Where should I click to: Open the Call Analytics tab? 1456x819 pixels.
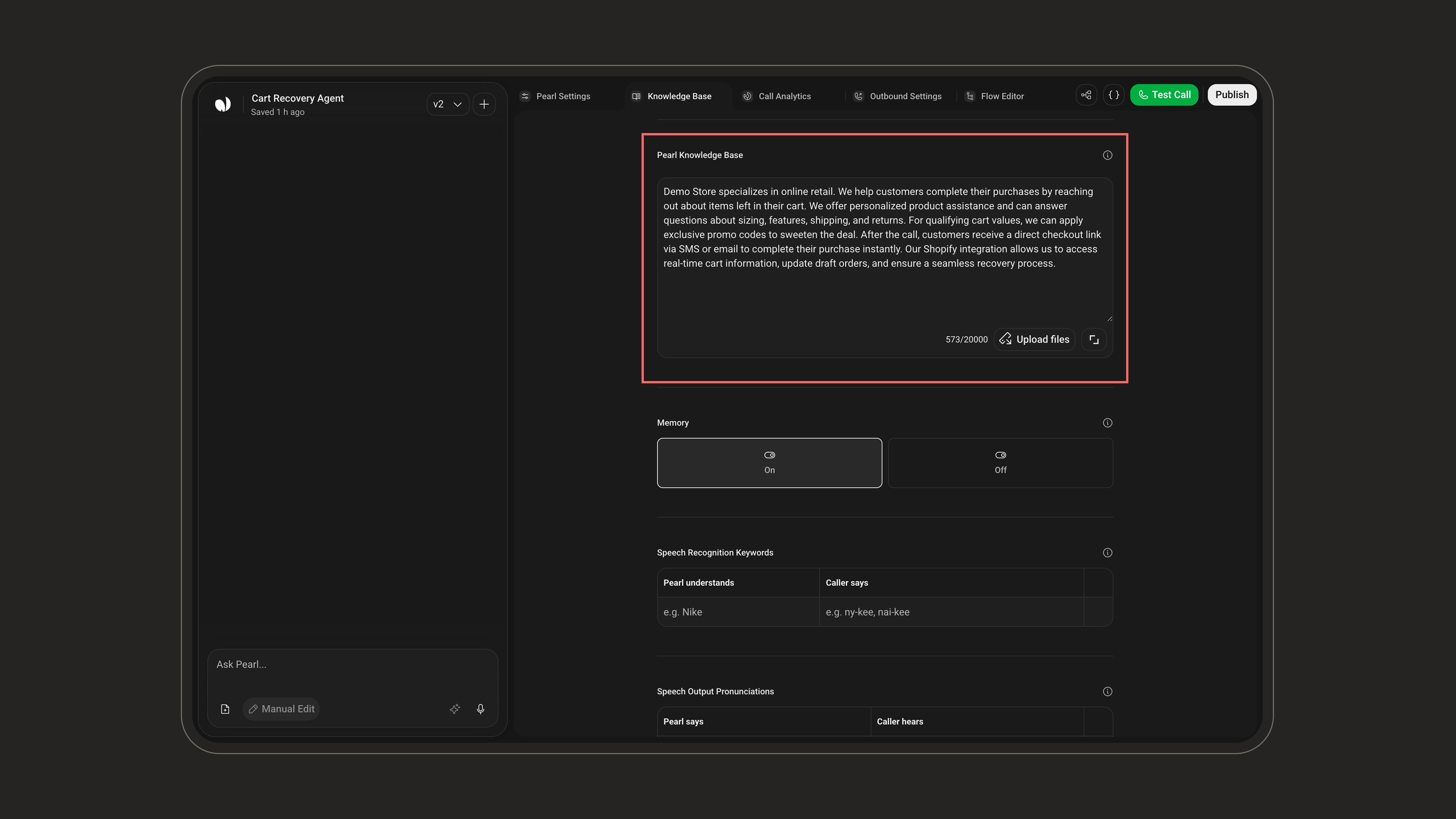[777, 96]
